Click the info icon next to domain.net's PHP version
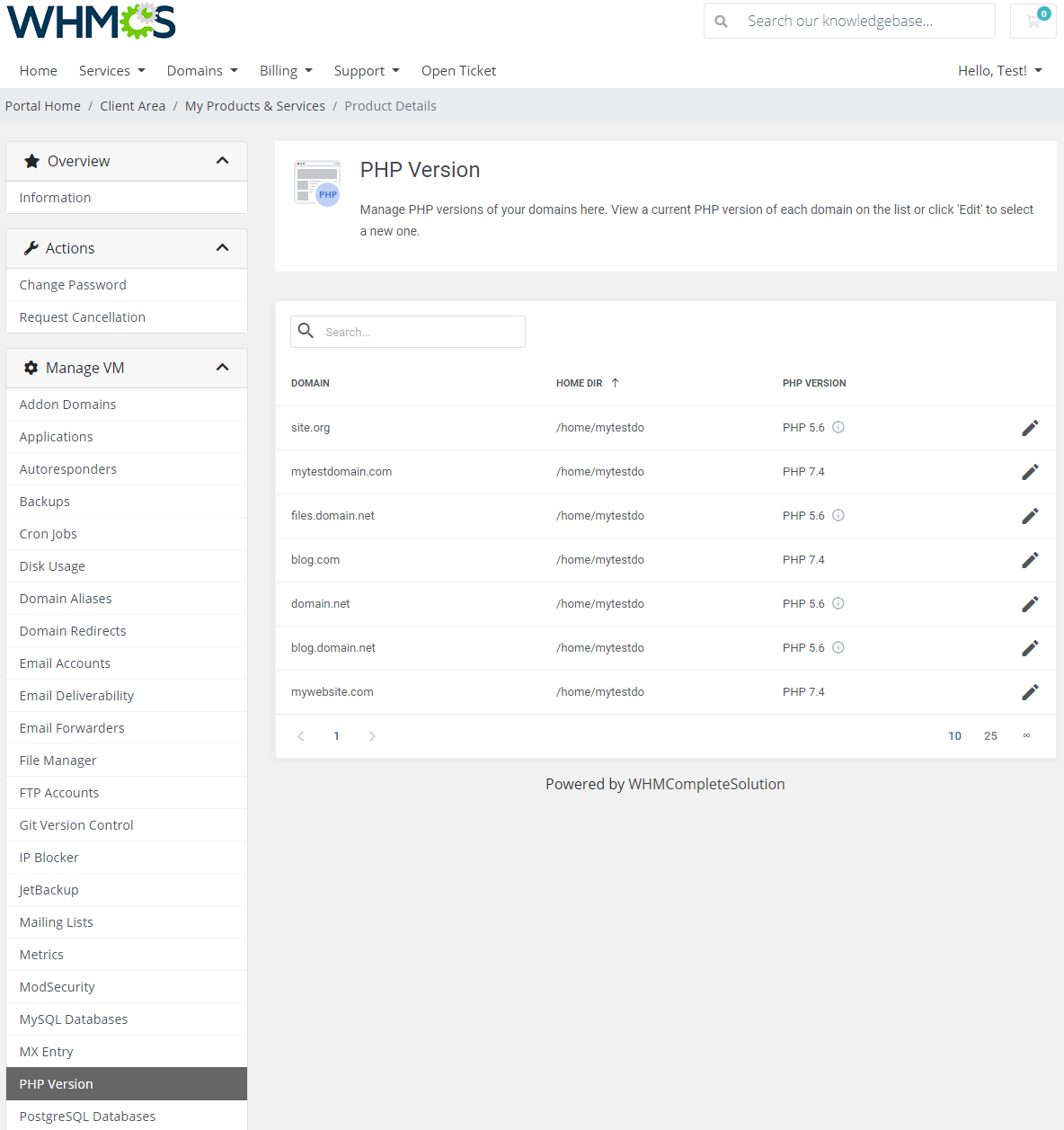The image size is (1064, 1130). (x=838, y=603)
